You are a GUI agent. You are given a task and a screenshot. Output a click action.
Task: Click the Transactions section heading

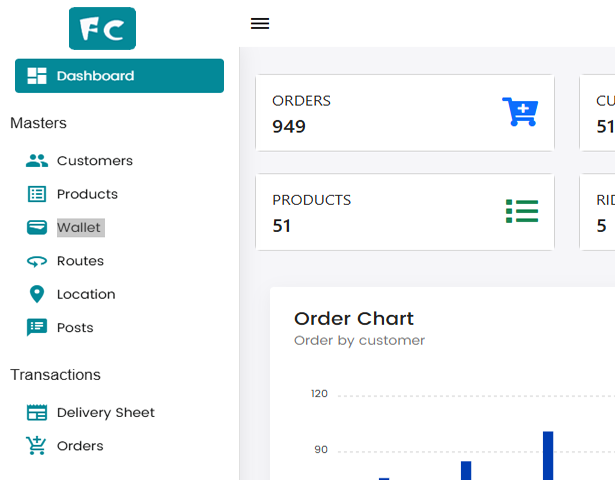(x=55, y=375)
